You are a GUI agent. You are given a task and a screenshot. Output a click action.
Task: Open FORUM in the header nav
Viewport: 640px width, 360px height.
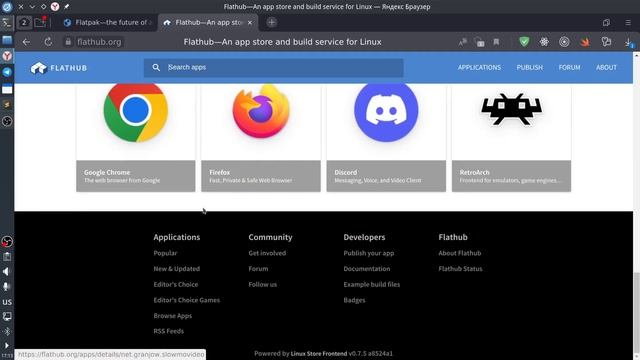(569, 67)
